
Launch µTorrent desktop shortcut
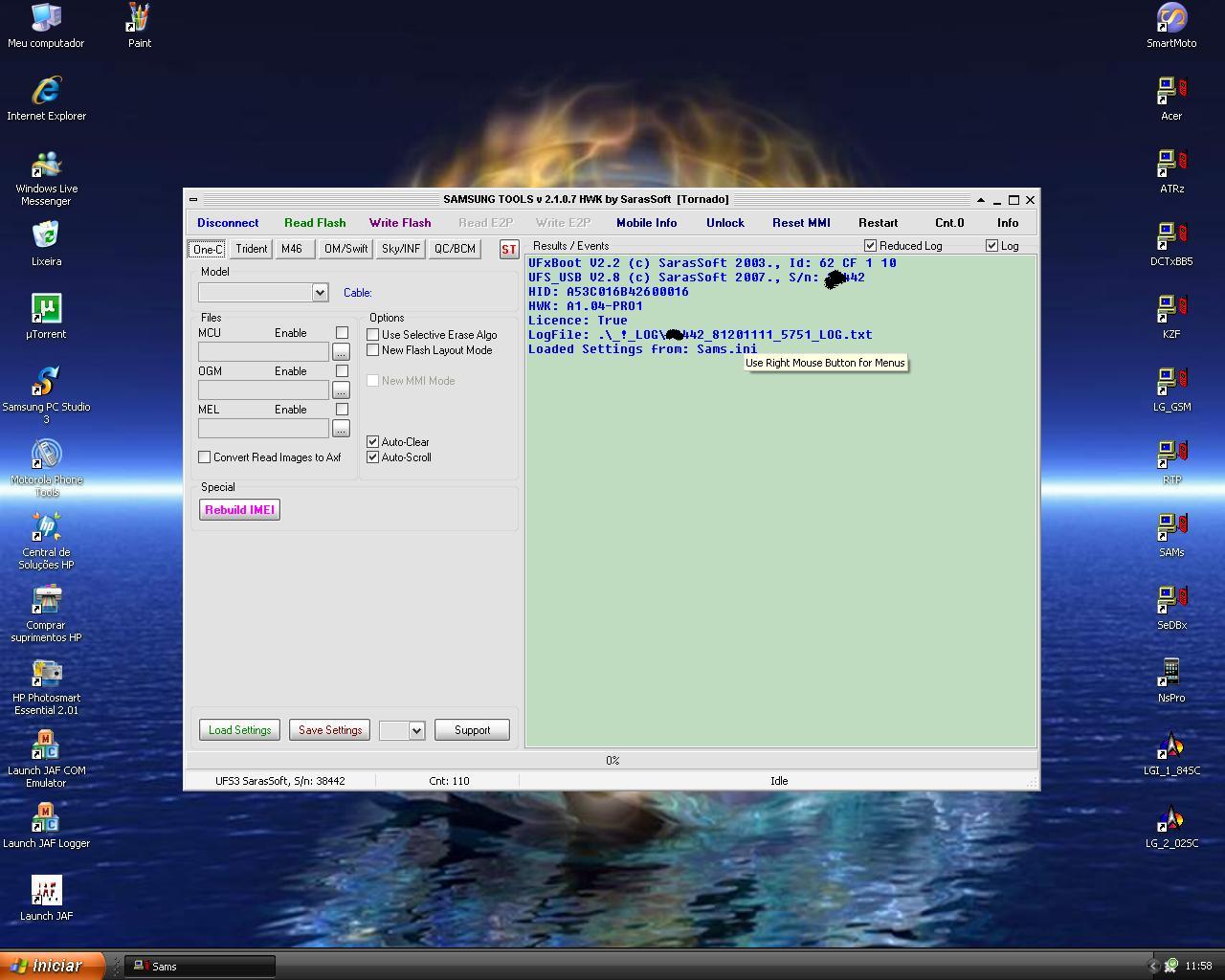pyautogui.click(x=46, y=317)
